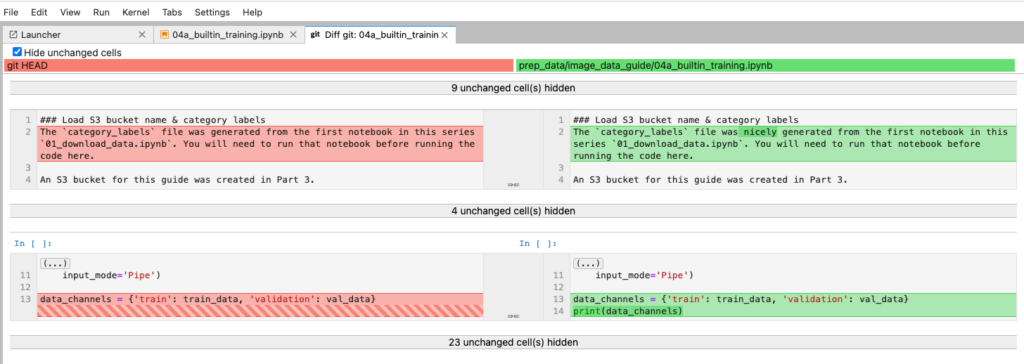Close the Diff git tab

[x=445, y=35]
